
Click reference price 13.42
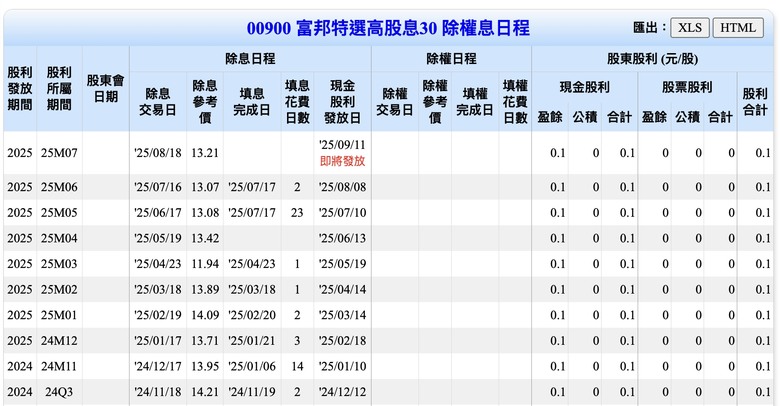pos(205,238)
